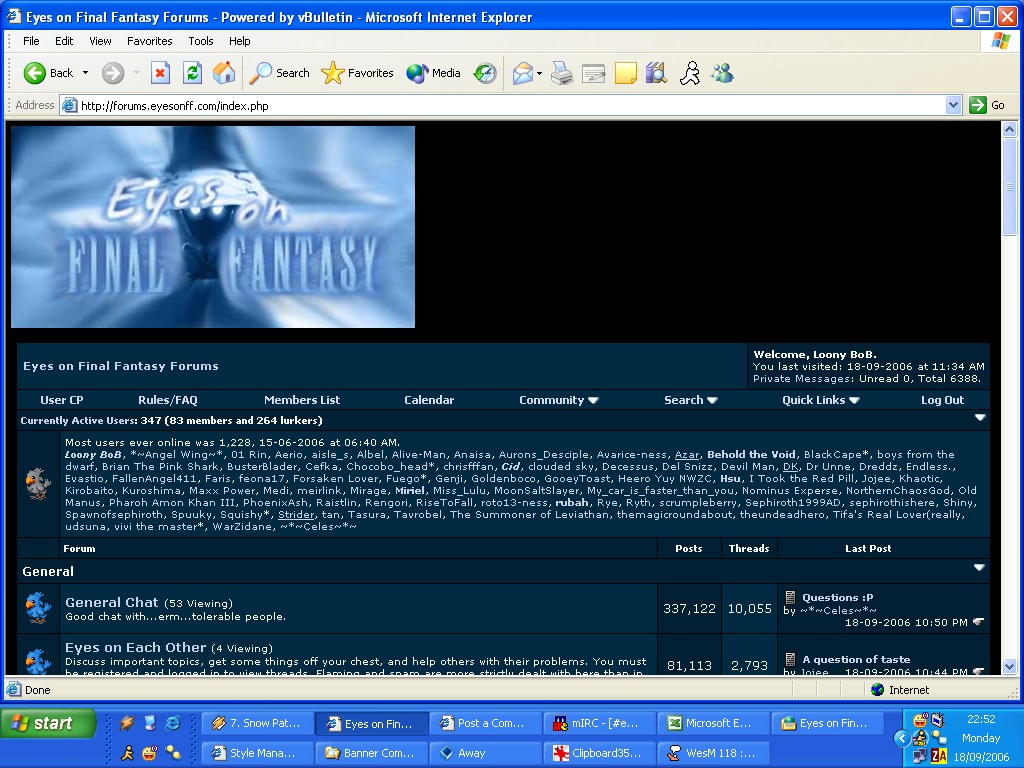This screenshot has width=1024, height=768.
Task: Click the AIM running man icon
Action: tap(690, 73)
